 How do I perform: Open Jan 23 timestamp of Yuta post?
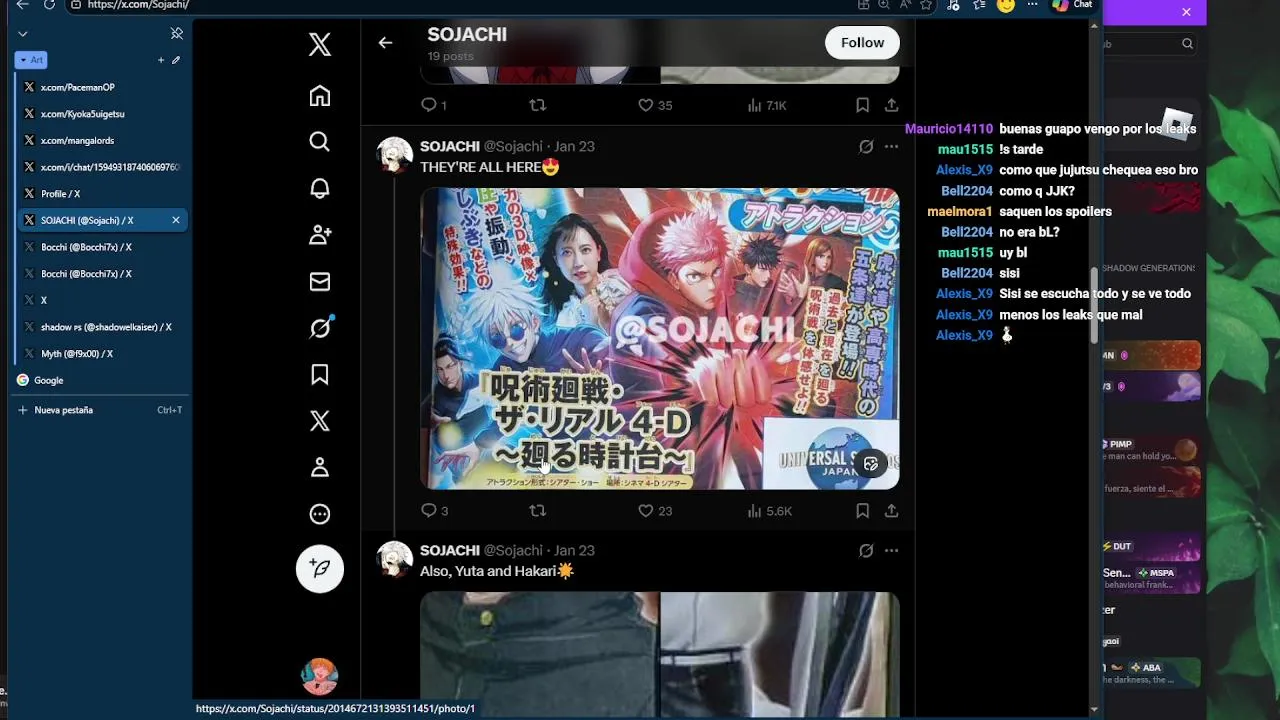(574, 551)
